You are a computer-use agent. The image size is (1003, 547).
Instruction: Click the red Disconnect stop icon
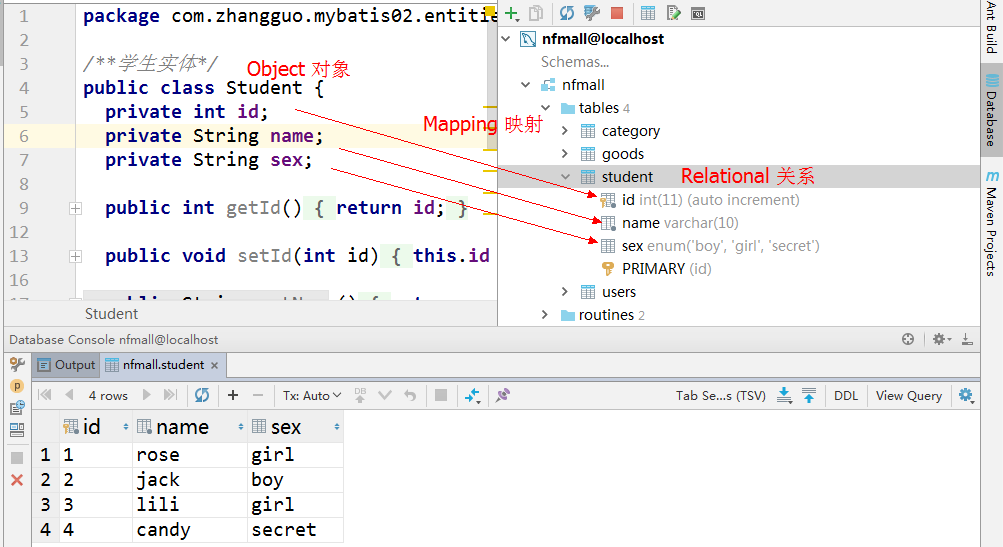[617, 13]
